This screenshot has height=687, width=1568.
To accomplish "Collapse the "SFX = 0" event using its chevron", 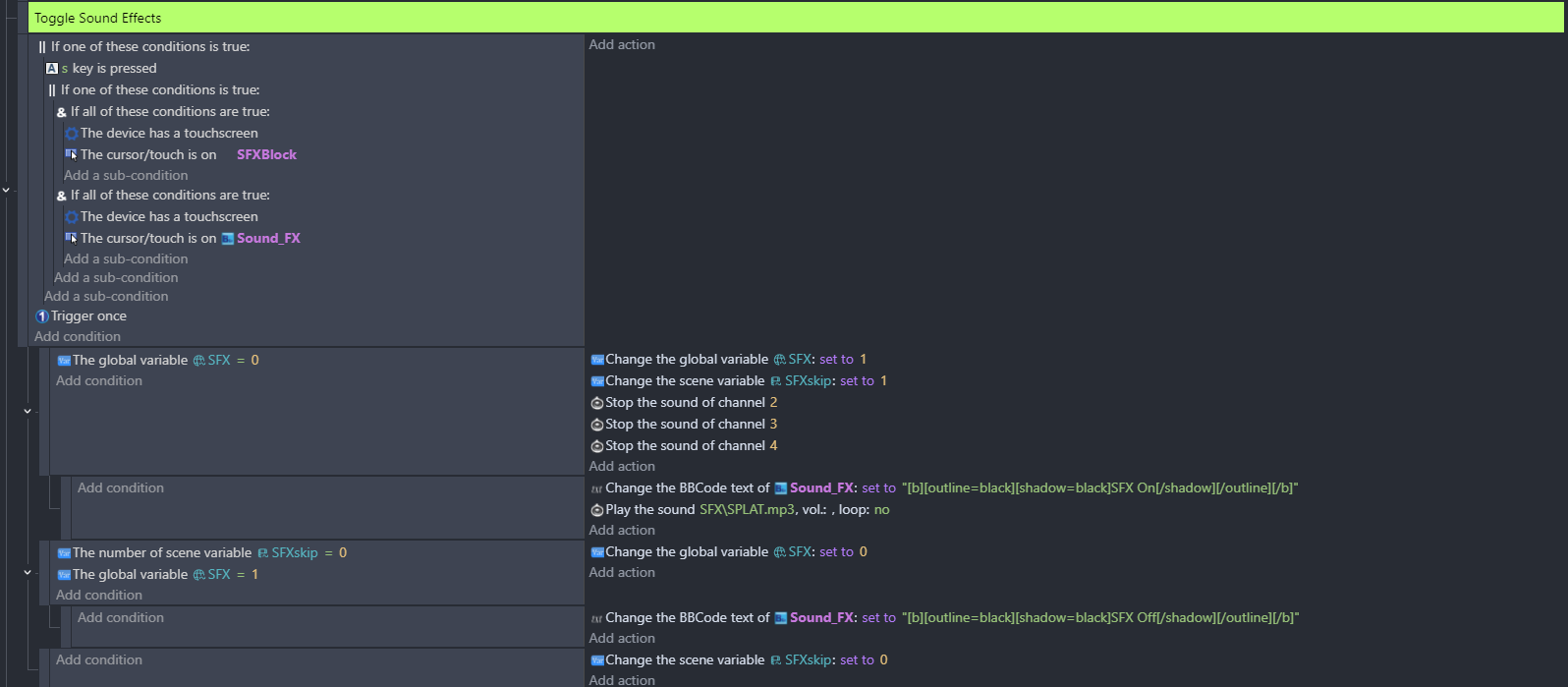I will (x=28, y=411).
